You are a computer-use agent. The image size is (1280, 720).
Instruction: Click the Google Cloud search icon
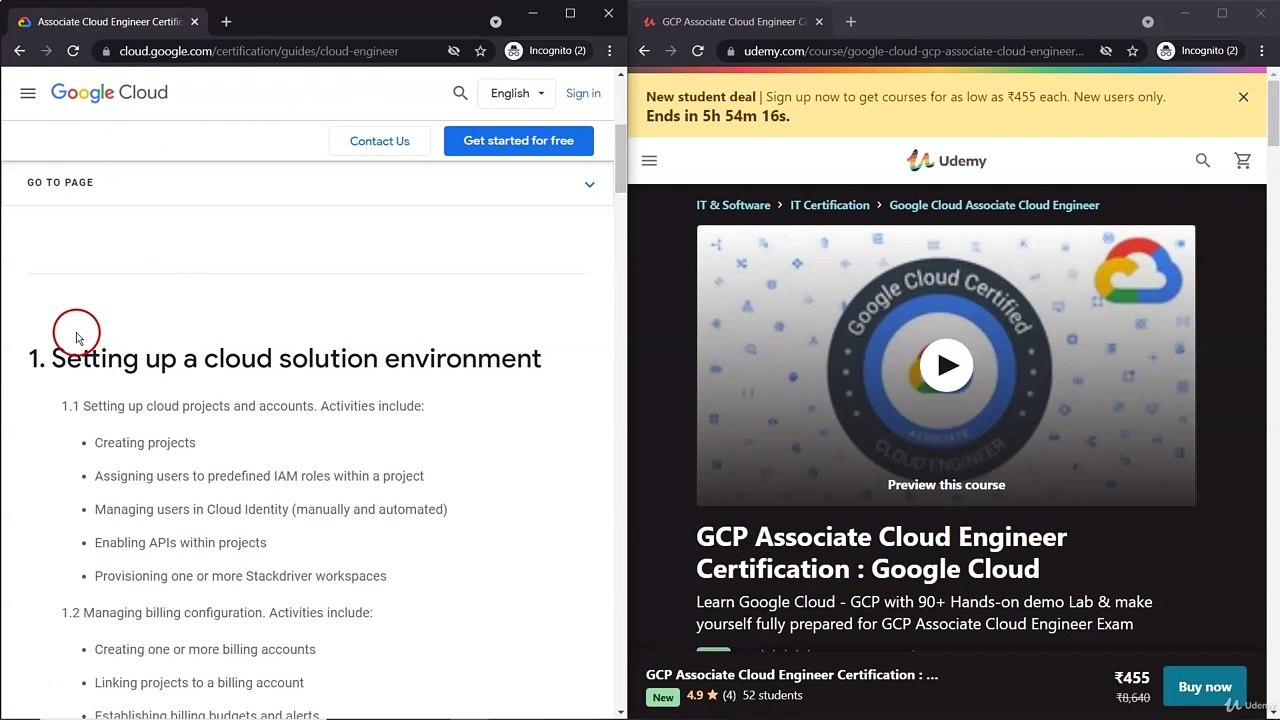coord(460,93)
